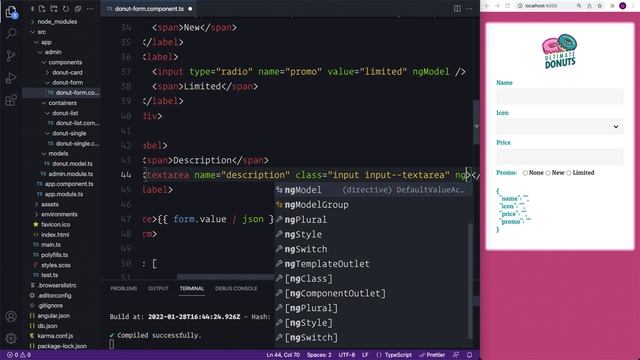Image resolution: width=640 pixels, height=360 pixels.
Task: Click the editor horizontal scrollbar
Action: [x=225, y=277]
